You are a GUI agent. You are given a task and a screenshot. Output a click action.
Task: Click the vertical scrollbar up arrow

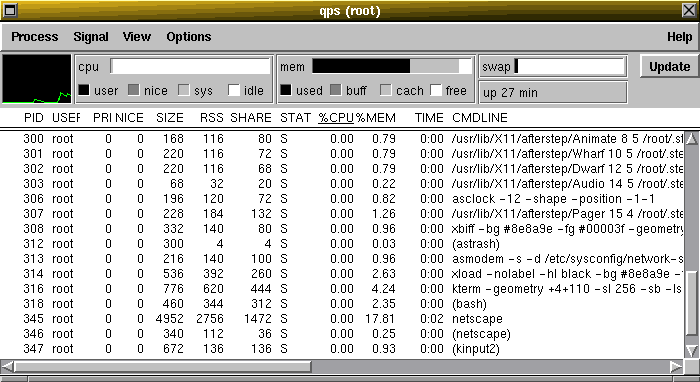pyautogui.click(x=692, y=139)
